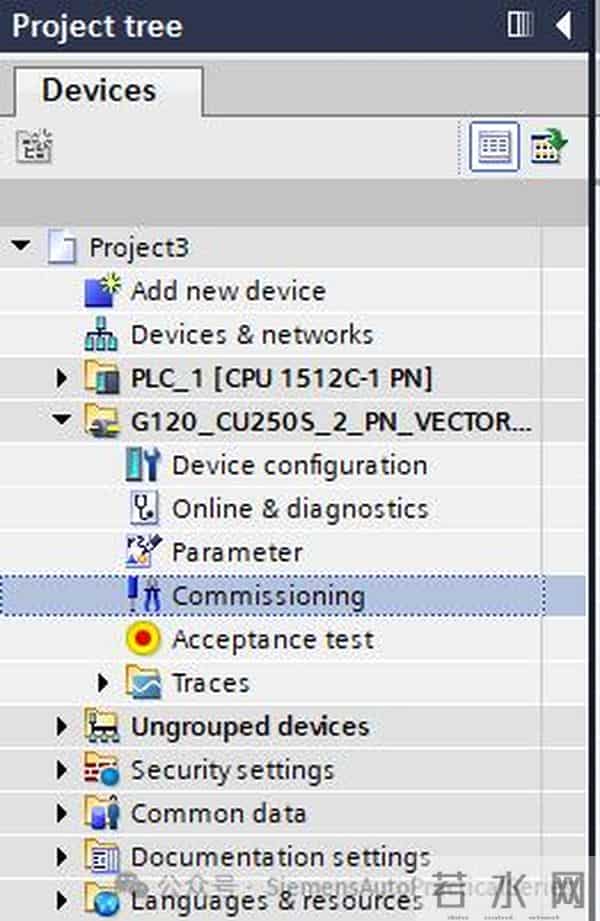Click the Device configuration icon

pyautogui.click(x=144, y=466)
